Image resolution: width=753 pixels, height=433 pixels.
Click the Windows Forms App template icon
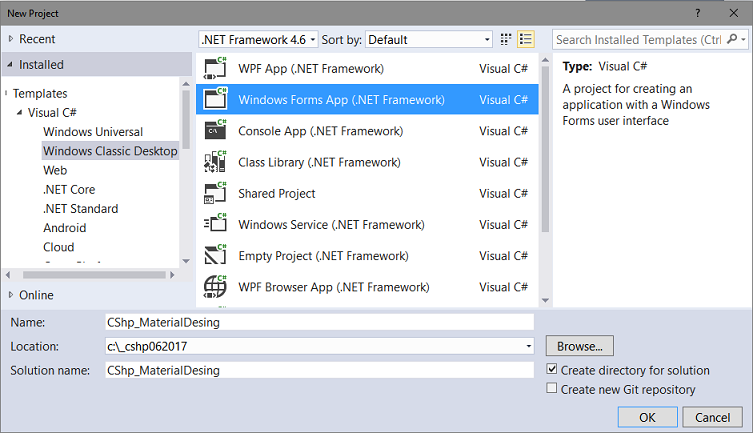(x=215, y=99)
